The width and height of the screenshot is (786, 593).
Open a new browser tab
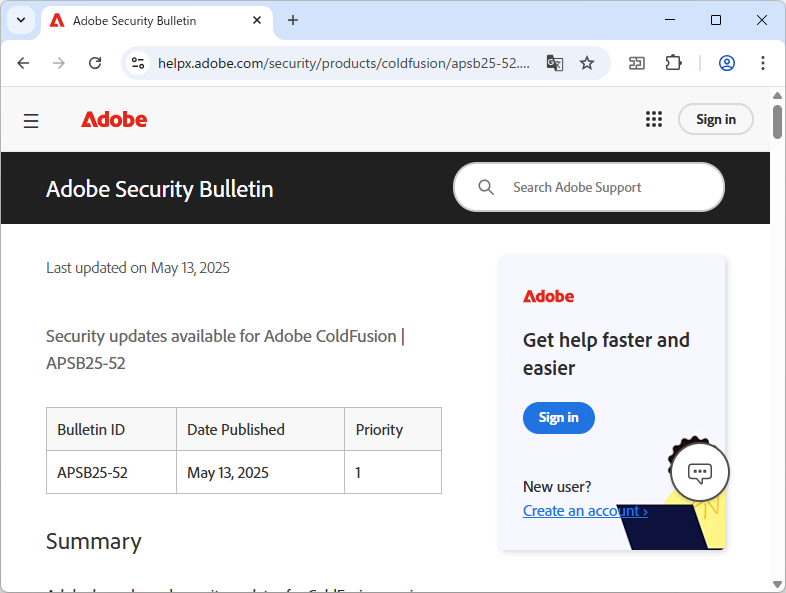tap(293, 20)
